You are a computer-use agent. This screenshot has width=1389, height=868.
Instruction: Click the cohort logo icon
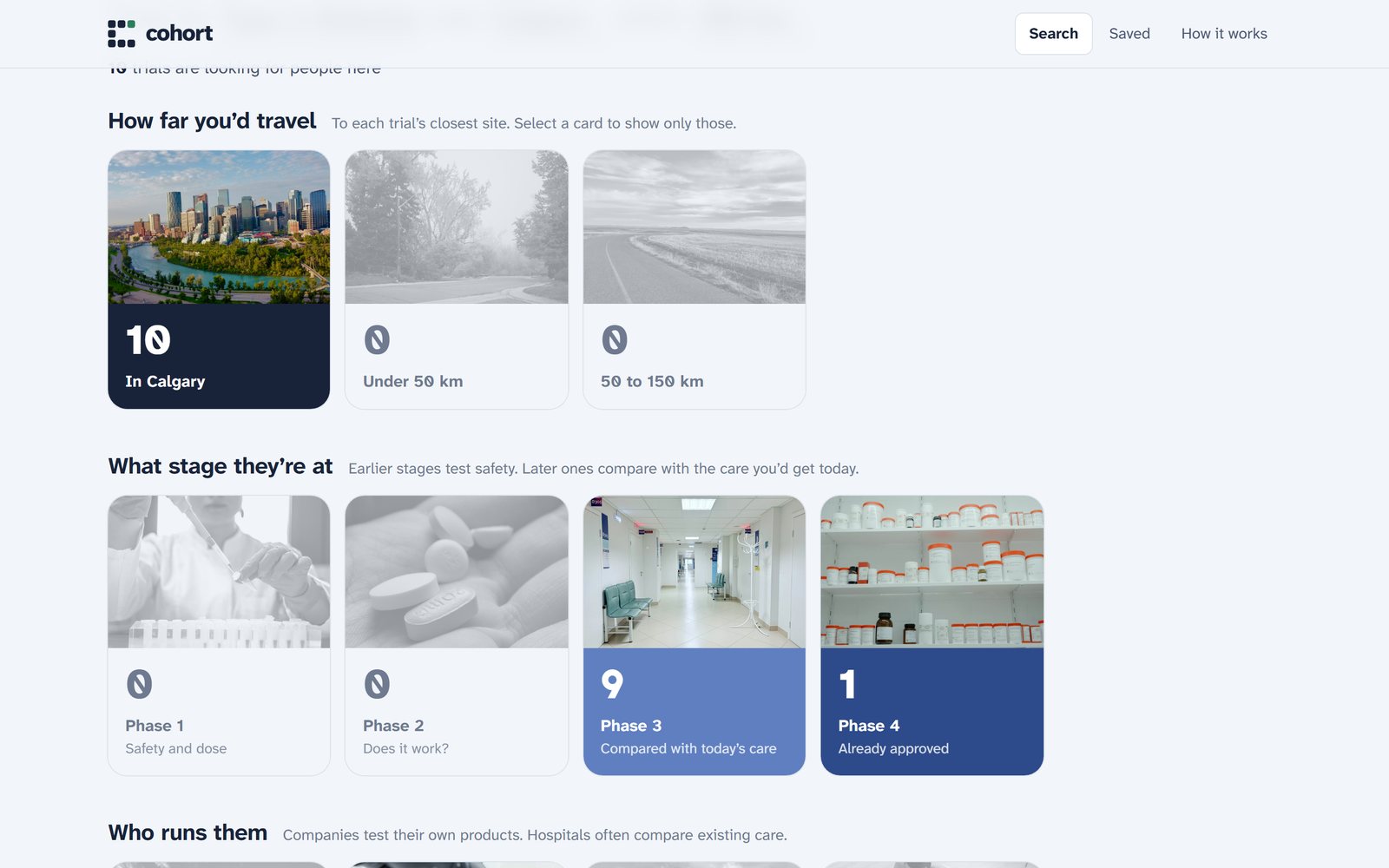pyautogui.click(x=122, y=34)
